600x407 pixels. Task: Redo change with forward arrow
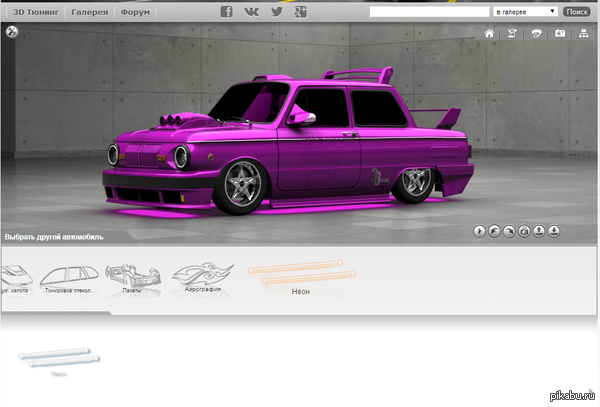pyautogui.click(x=509, y=231)
